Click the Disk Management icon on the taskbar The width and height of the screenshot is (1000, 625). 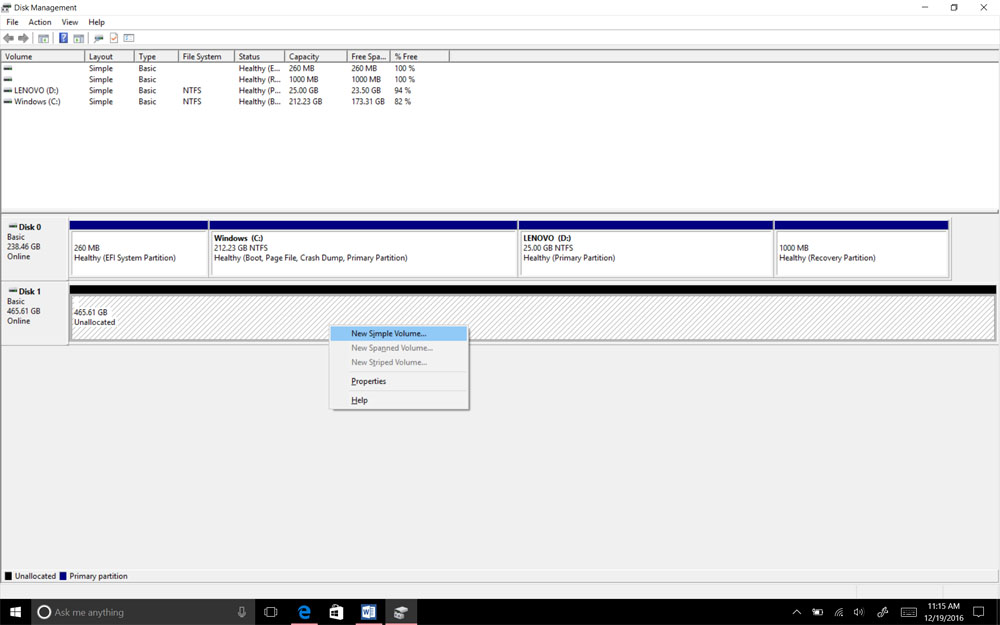400,611
